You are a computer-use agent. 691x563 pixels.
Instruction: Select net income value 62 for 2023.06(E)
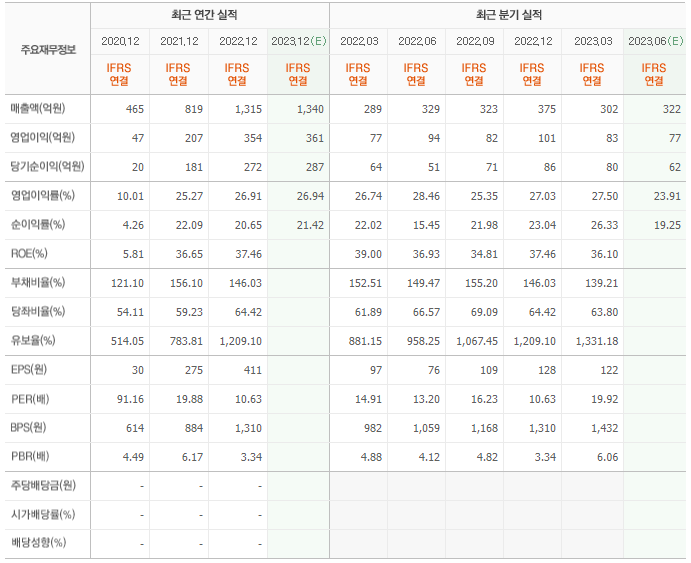click(675, 167)
